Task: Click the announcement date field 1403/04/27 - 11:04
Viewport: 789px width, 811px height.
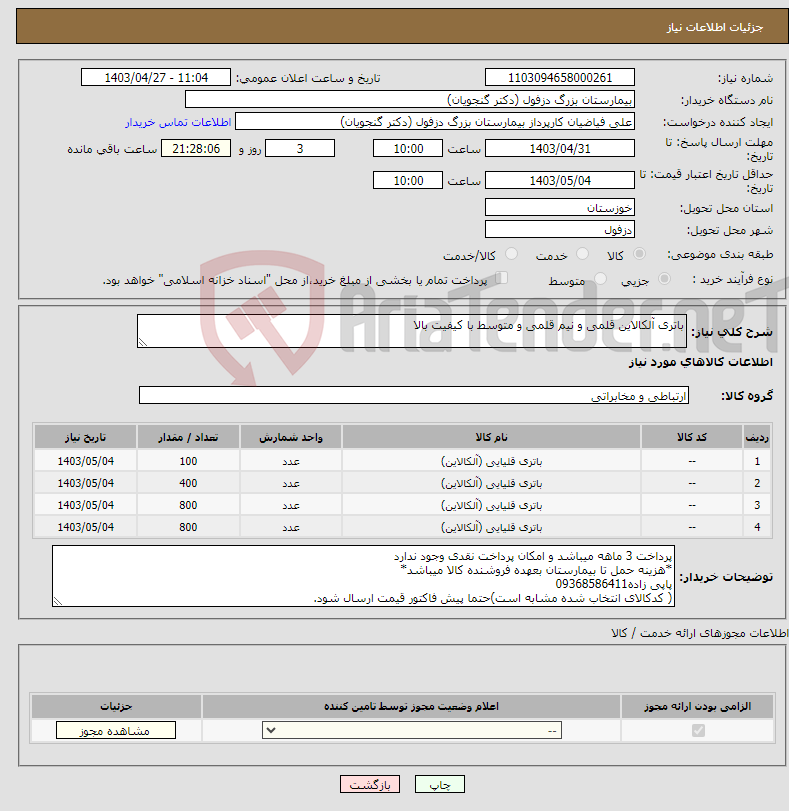Action: [x=156, y=78]
